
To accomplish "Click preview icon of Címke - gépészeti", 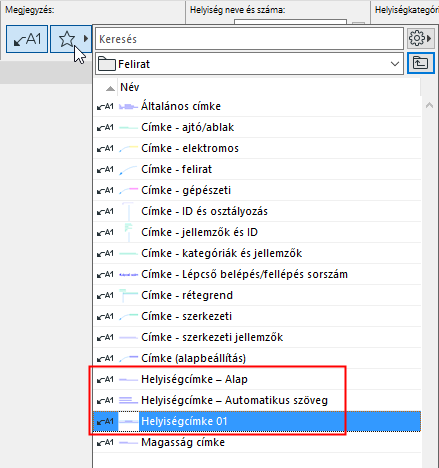I will coord(128,190).
